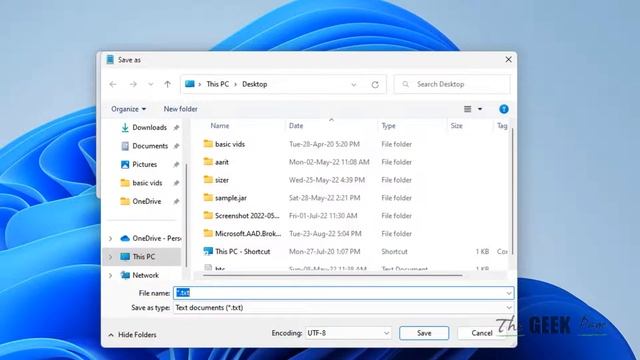Open view options dropdown arrow
The width and height of the screenshot is (640, 360).
click(480, 109)
